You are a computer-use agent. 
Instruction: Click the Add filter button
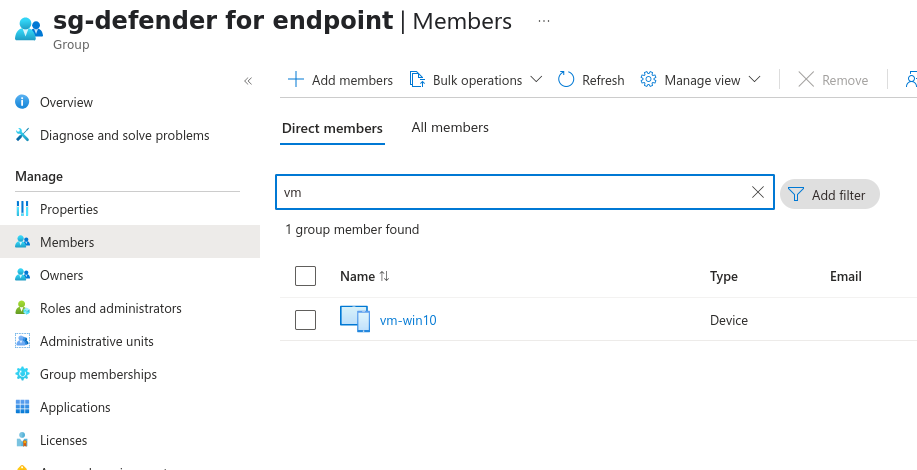(828, 194)
